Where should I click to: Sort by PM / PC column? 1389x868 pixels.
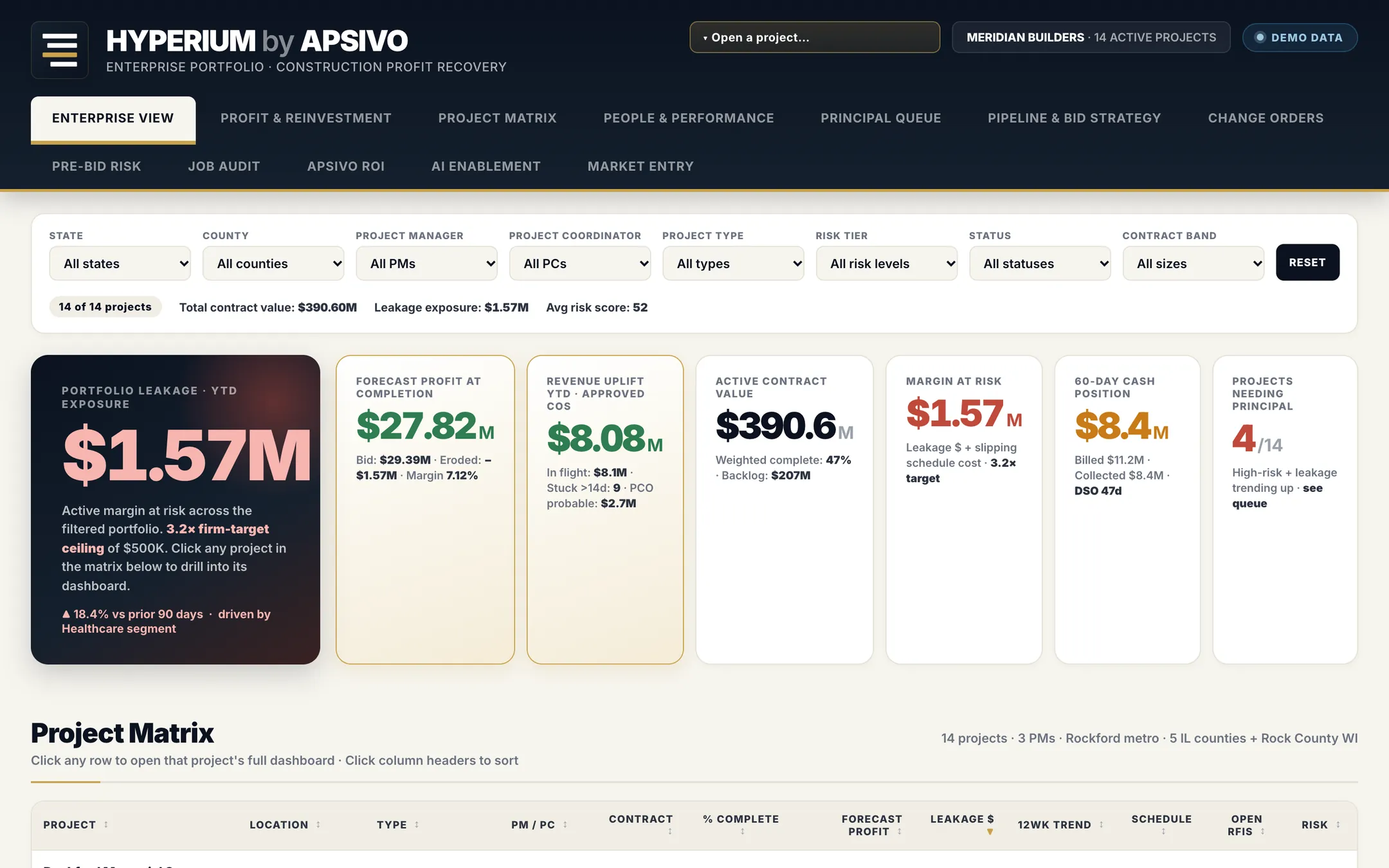(540, 825)
